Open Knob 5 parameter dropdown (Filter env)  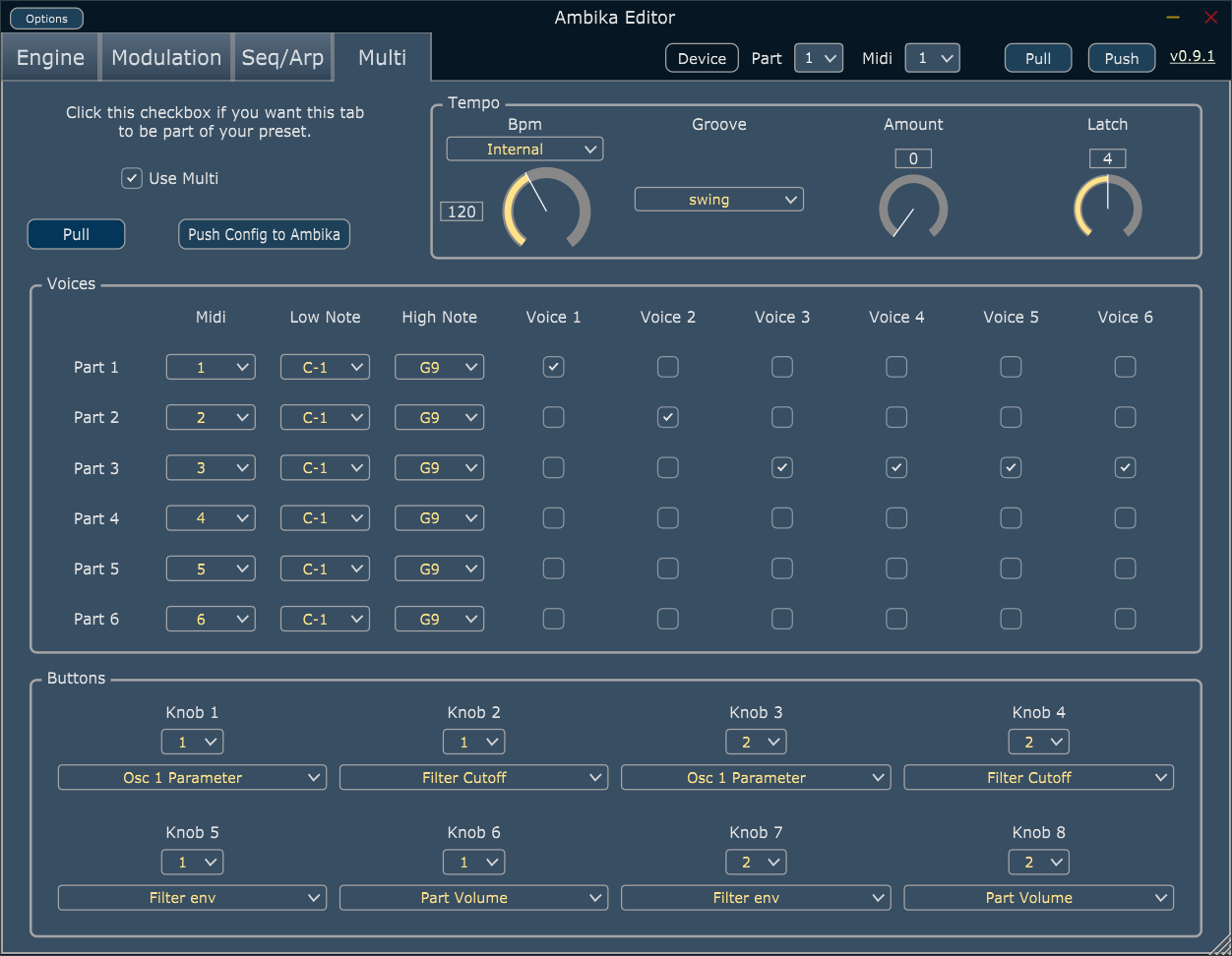tap(192, 898)
